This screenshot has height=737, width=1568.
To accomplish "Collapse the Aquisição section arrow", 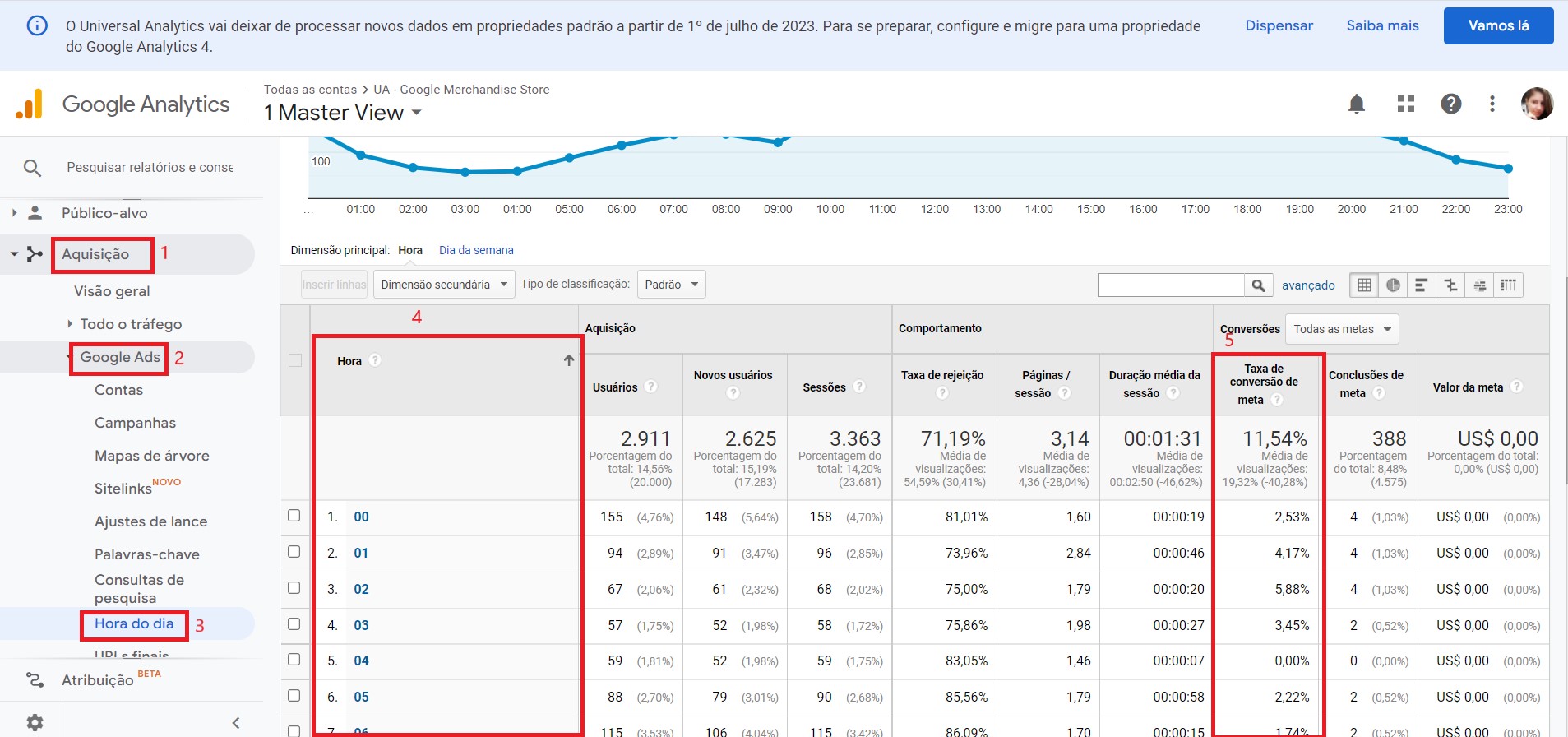I will pos(14,254).
